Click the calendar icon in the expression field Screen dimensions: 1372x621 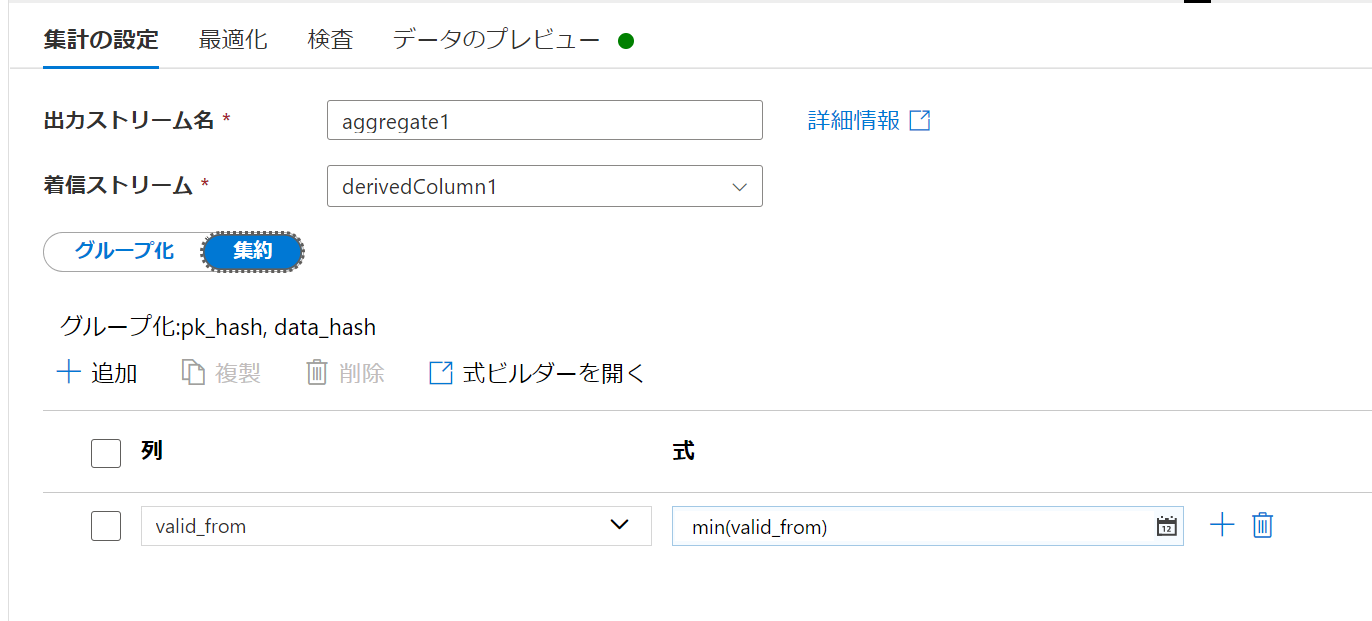point(1166,526)
